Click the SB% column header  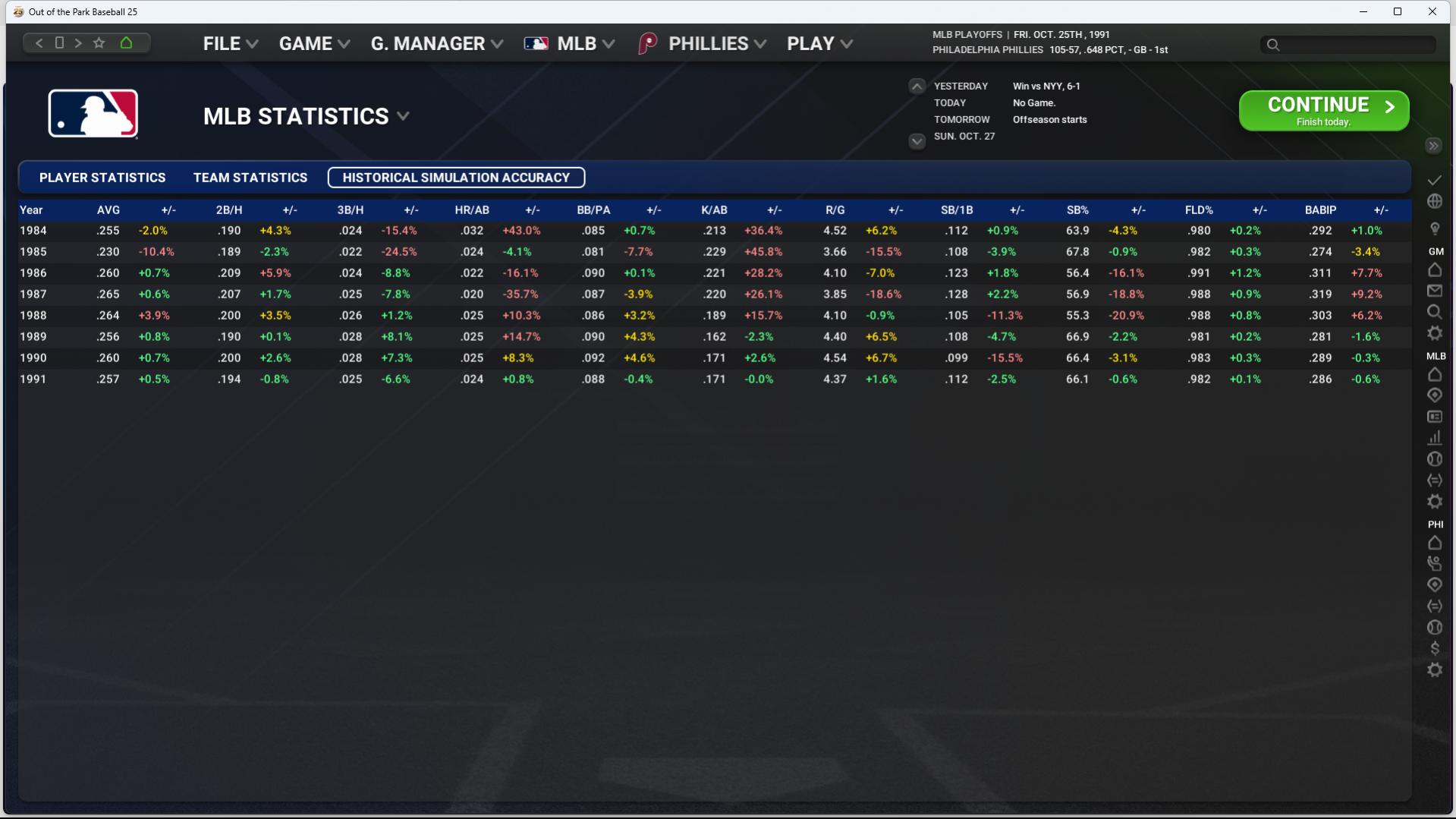click(1077, 210)
